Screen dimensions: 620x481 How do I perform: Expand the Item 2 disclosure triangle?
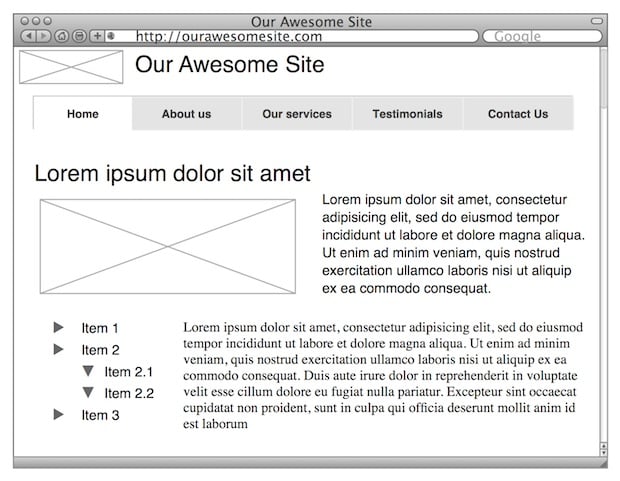coord(59,349)
